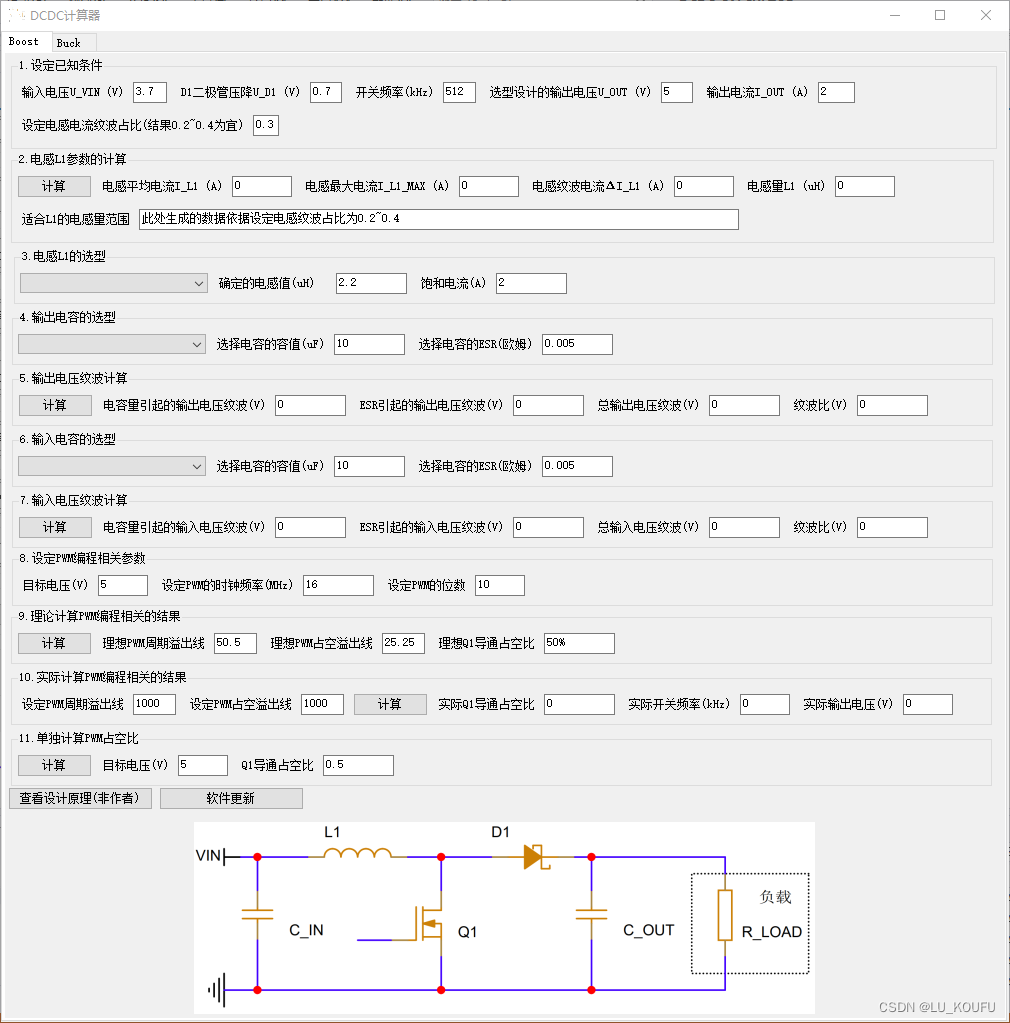This screenshot has height=1023, width=1010.
Task: Click section 8 目标电压 field
Action: point(123,585)
